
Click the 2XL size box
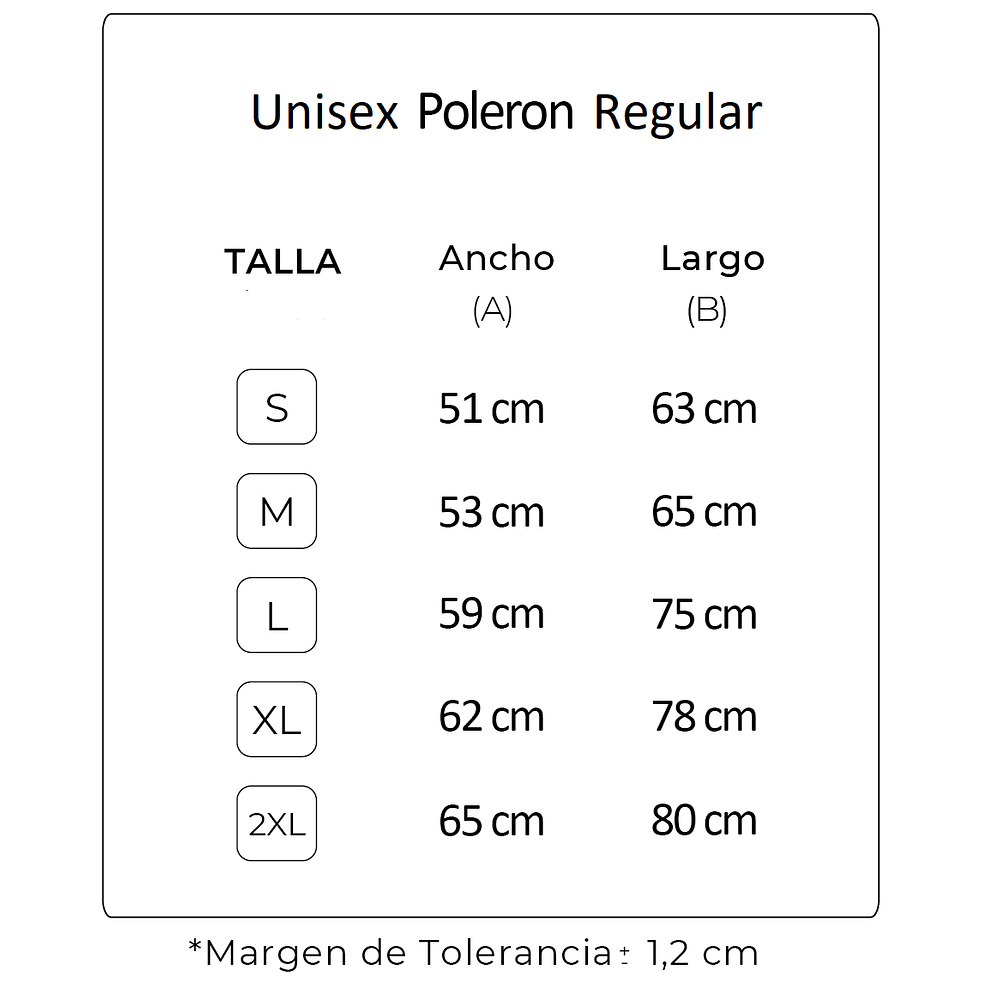276,824
